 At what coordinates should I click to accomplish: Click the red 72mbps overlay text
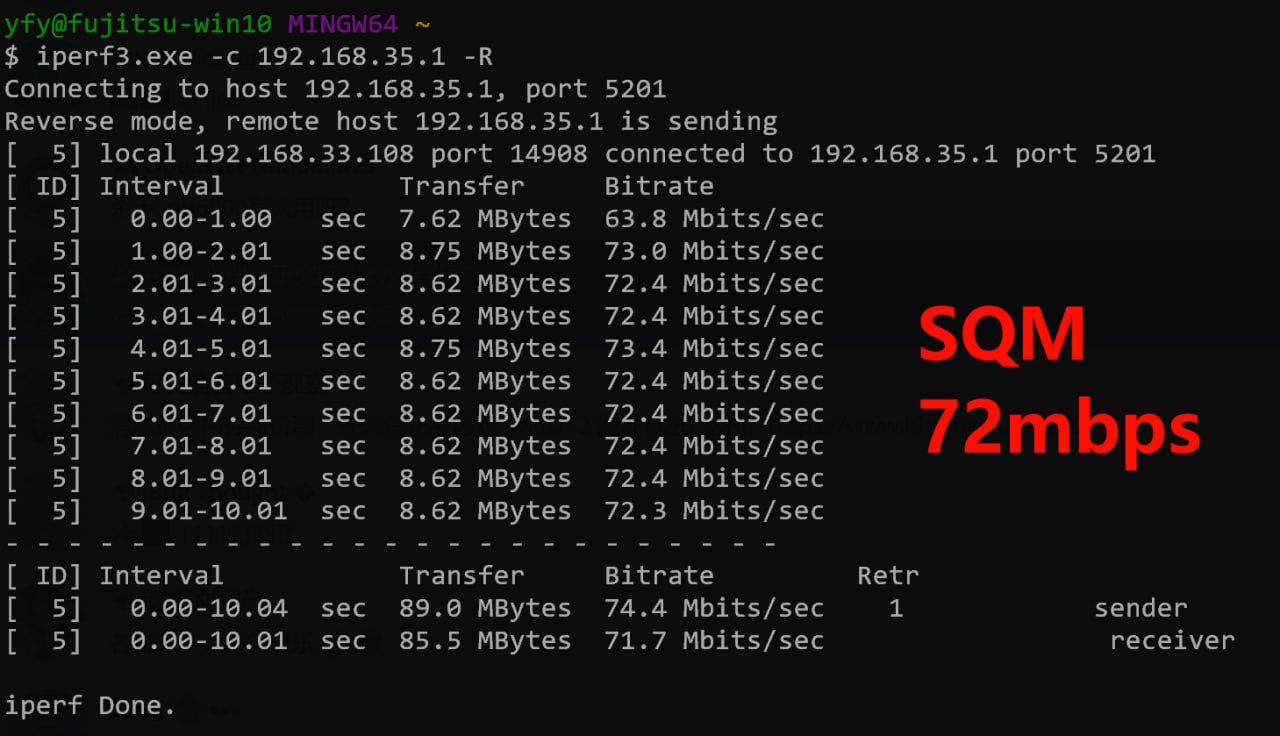pos(1060,426)
